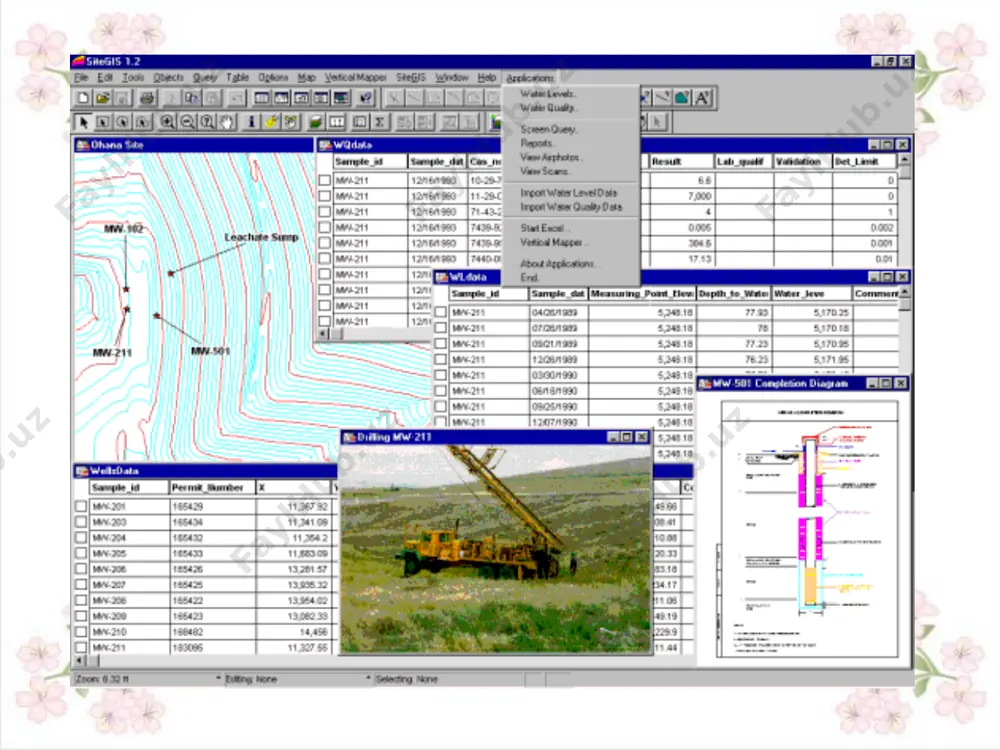Select the Marquee Select tool
Image resolution: width=1000 pixels, height=750 pixels.
pyautogui.click(x=103, y=122)
